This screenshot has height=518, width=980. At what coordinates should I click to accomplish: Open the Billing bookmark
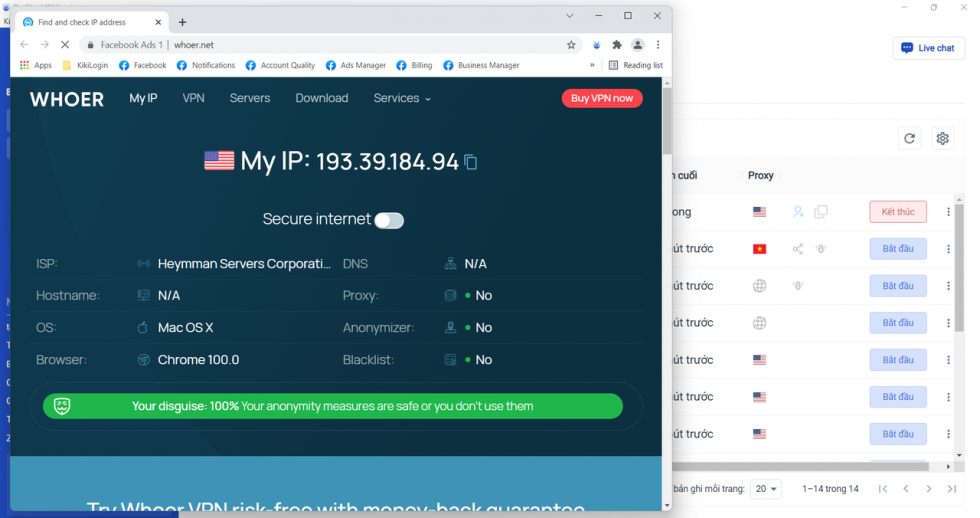pos(414,65)
